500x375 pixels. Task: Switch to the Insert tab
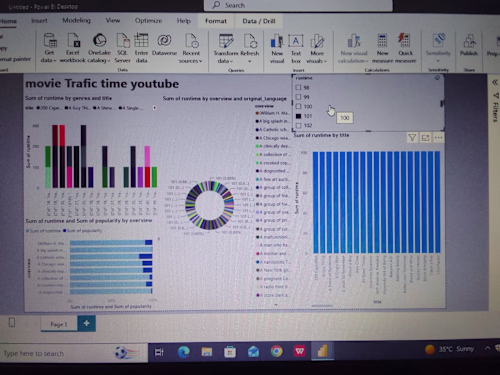(39, 21)
